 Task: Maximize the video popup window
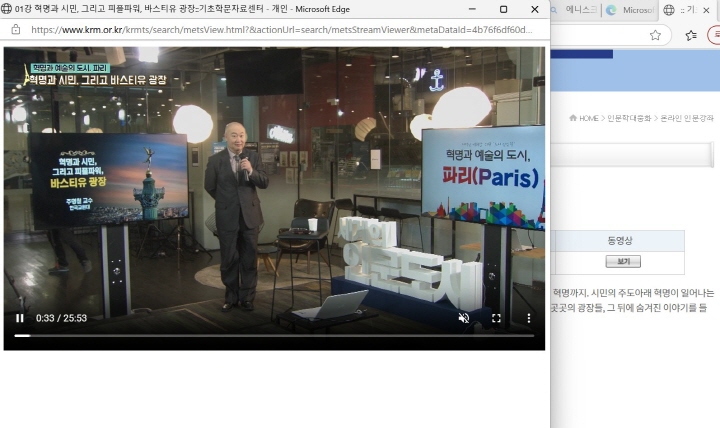503,9
